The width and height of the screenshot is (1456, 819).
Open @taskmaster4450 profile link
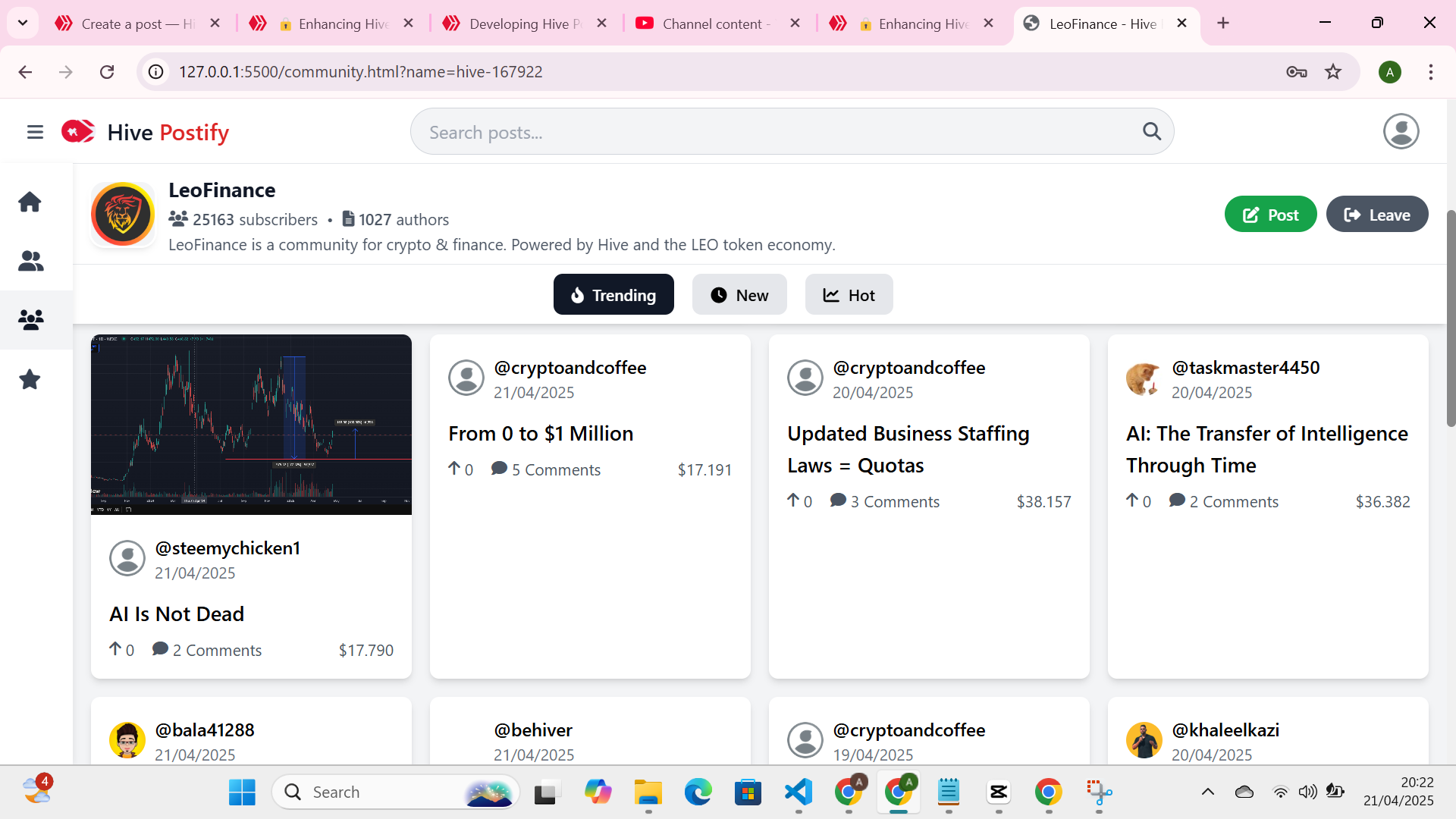(1246, 367)
